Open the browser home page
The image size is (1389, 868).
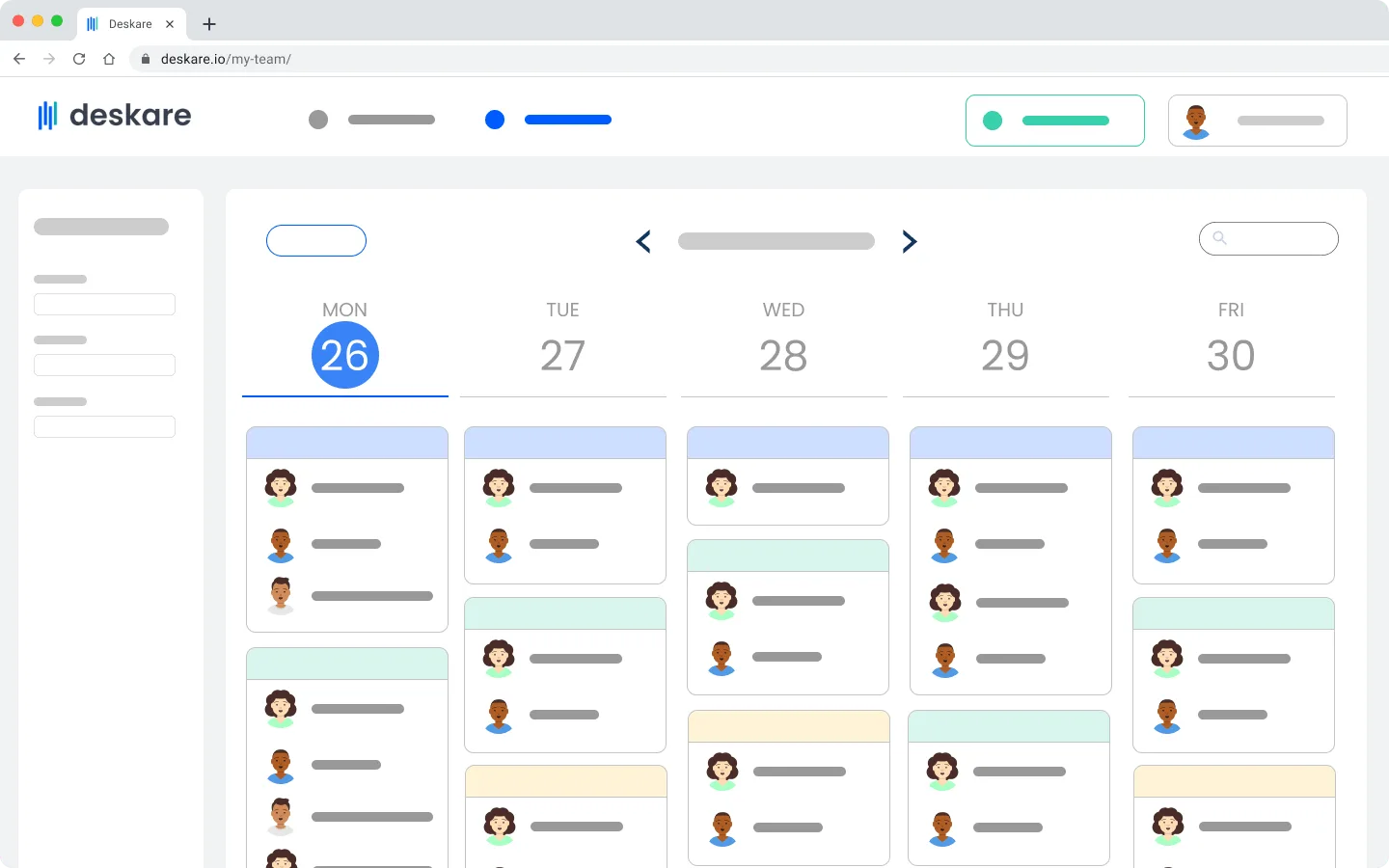(109, 59)
